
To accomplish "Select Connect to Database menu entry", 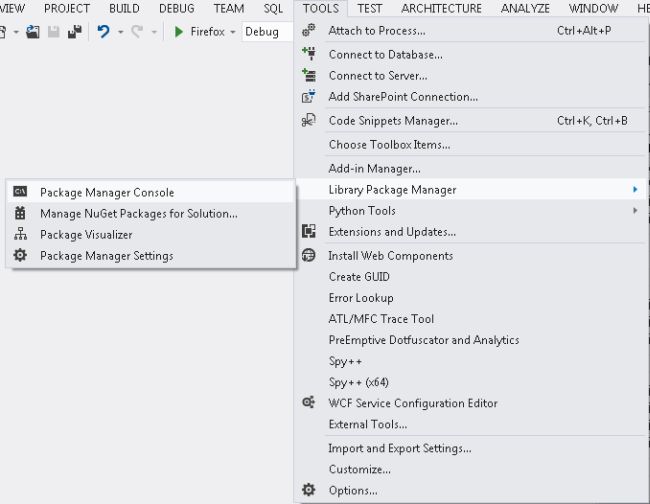I will point(471,54).
